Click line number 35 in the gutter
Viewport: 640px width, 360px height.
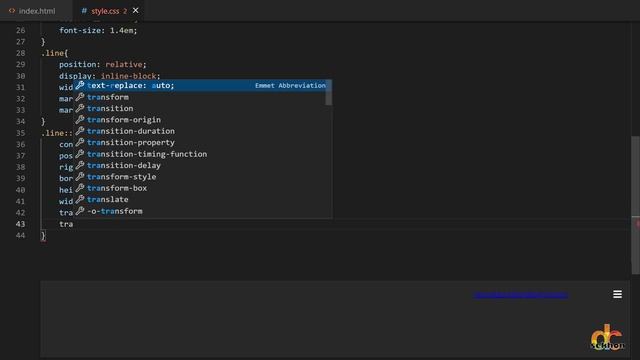tap(20, 133)
